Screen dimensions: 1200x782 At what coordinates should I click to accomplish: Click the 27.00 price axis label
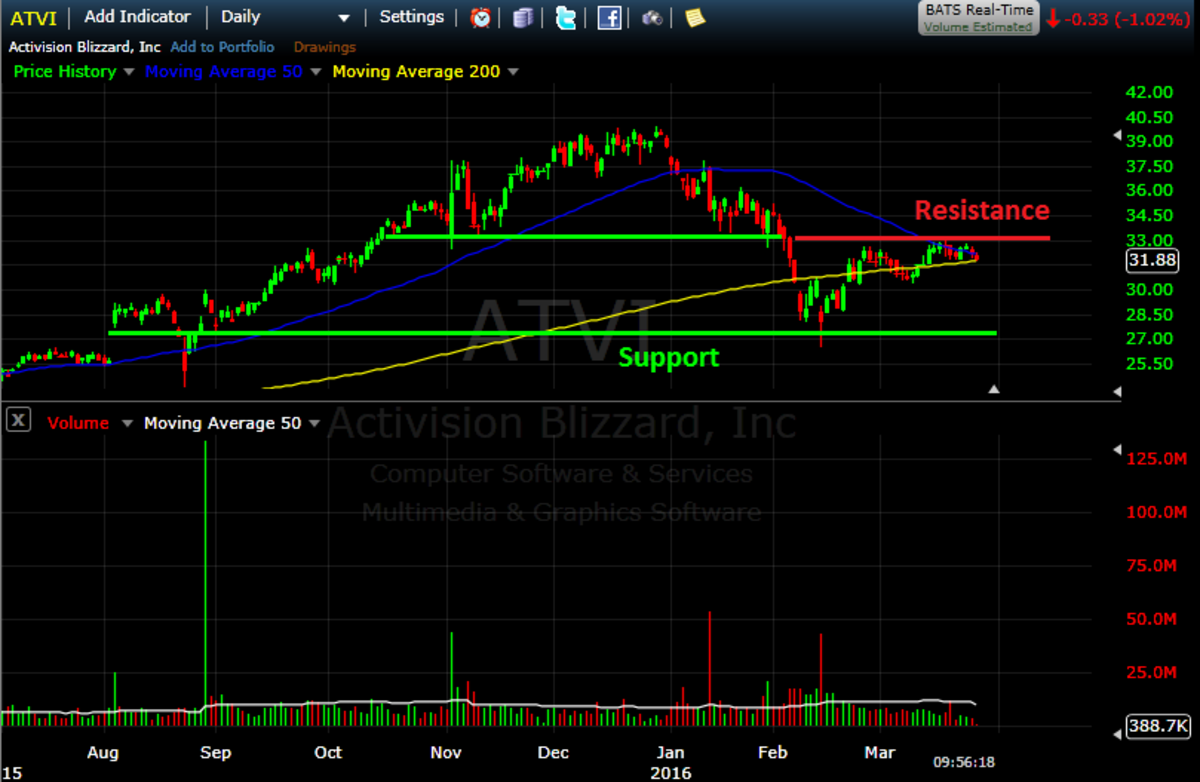pyautogui.click(x=1148, y=339)
